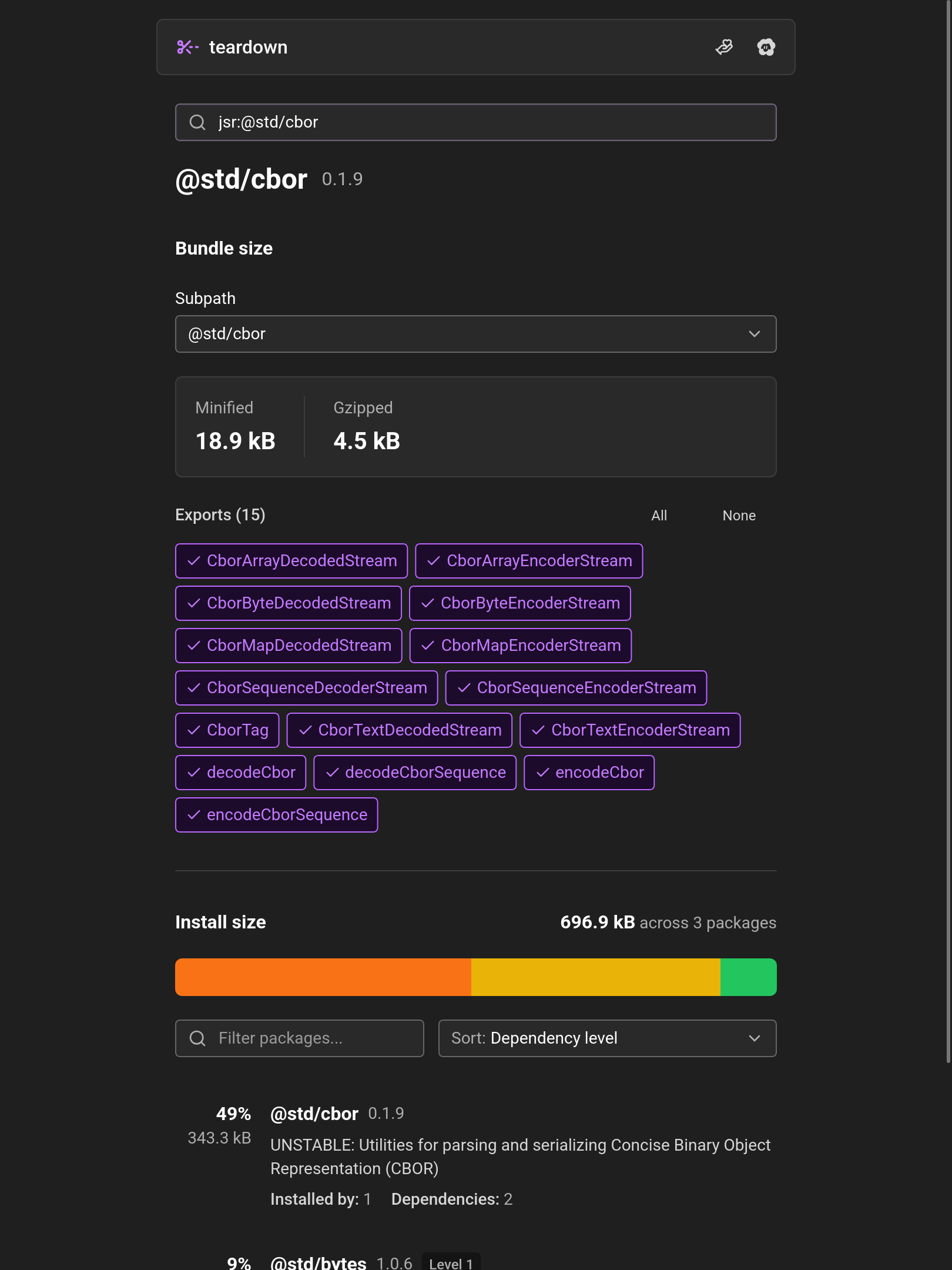Viewport: 952px width, 1270px height.
Task: Click the chevron arrow of the Sort selector
Action: click(755, 1038)
